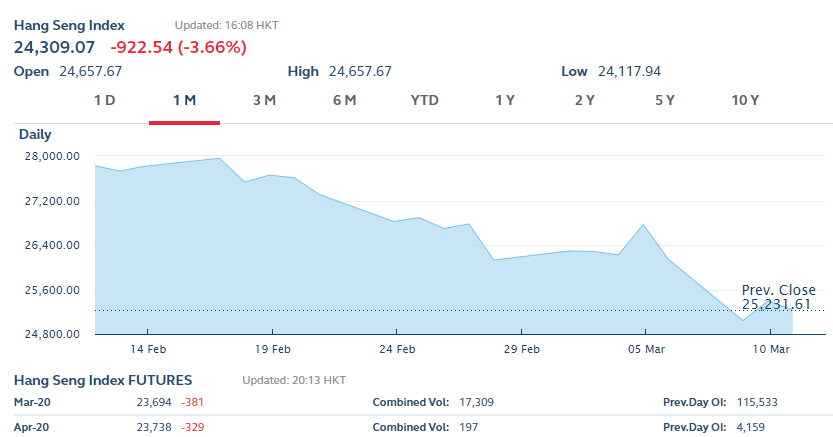Click the Hang Seng Index FUTURES heading
833x437 pixels.
coord(103,380)
